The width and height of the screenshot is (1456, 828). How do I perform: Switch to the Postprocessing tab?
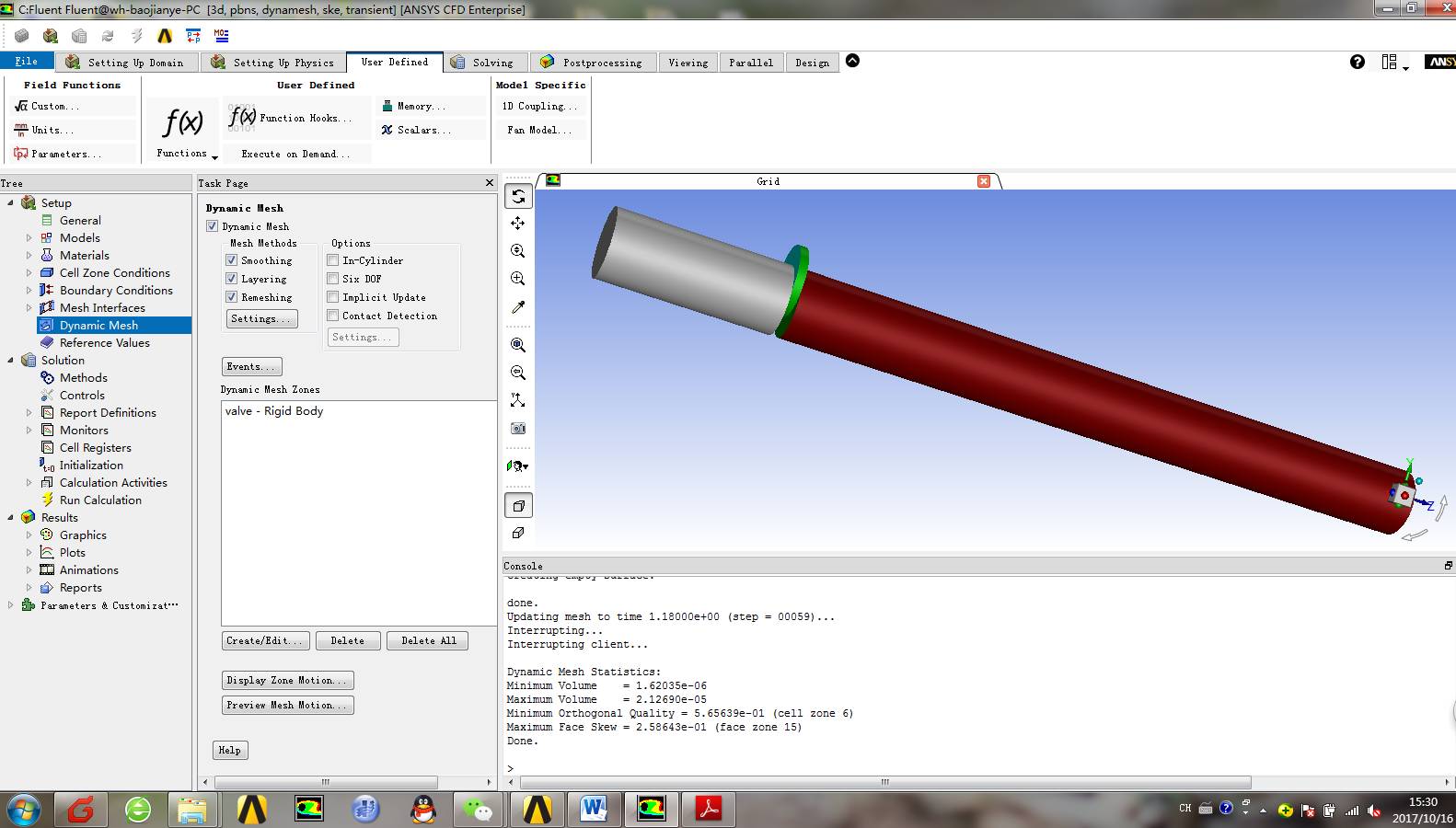594,62
